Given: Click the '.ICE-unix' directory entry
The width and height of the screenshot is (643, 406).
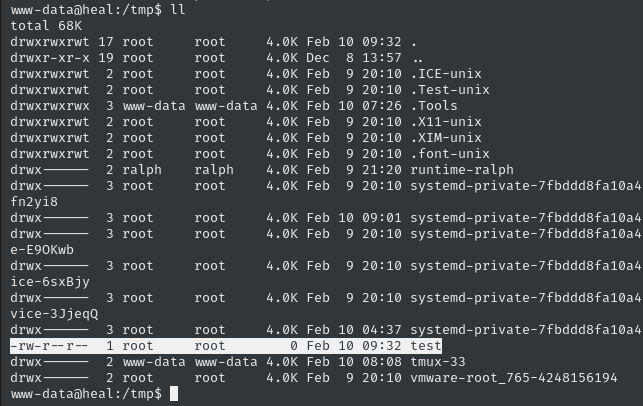Looking at the screenshot, I should click(x=446, y=74).
